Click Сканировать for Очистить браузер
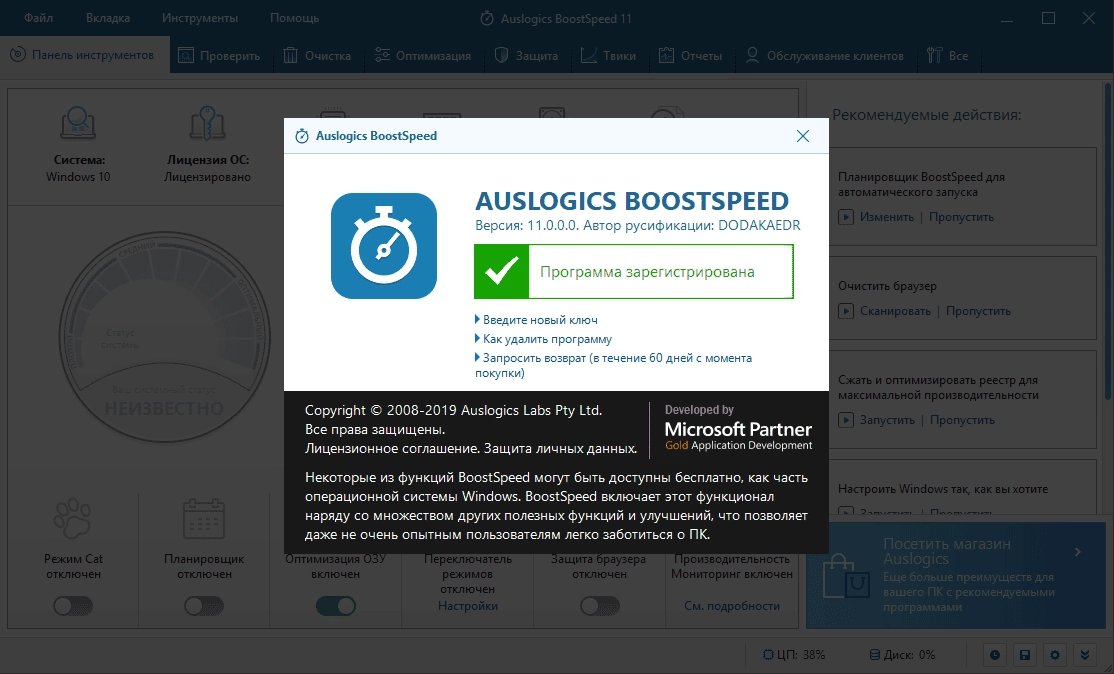Viewport: 1114px width, 674px height. coord(895,310)
